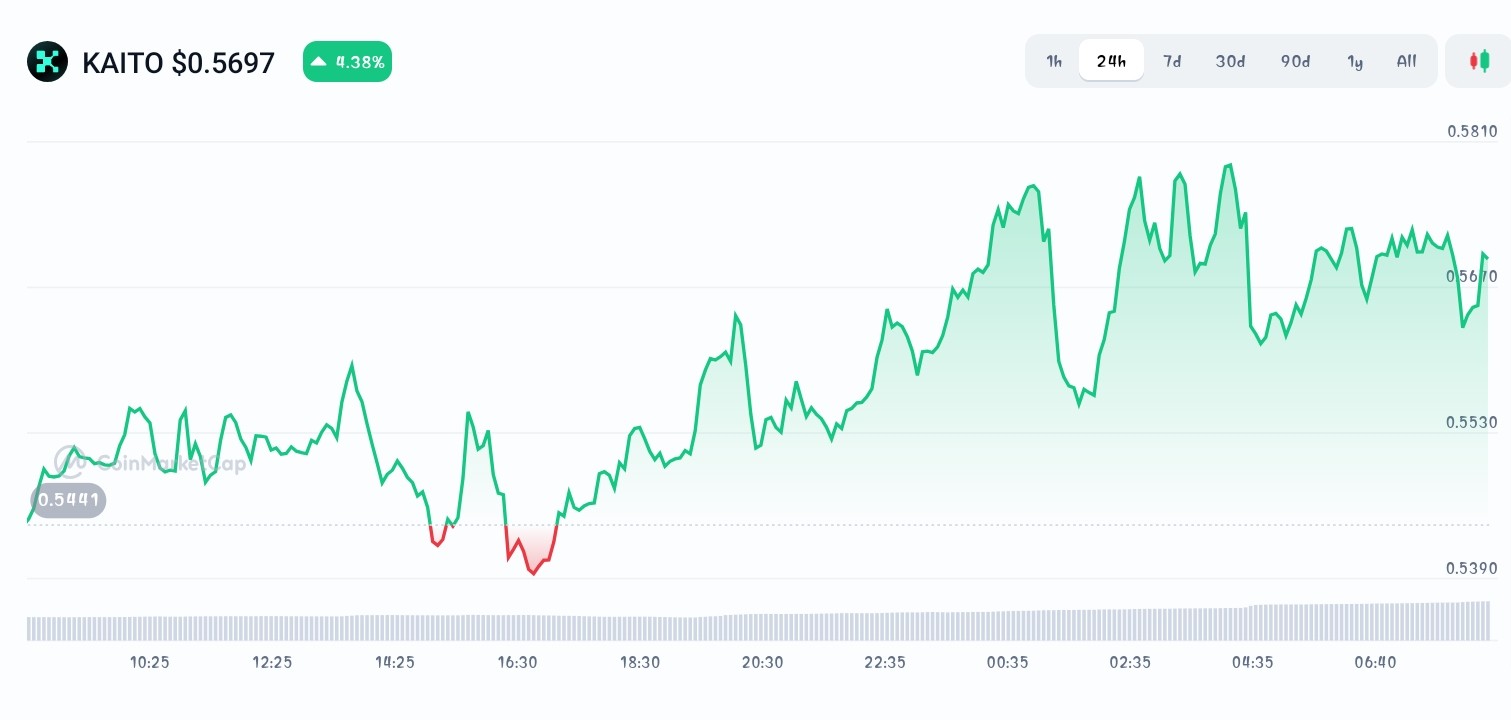1511x720 pixels.
Task: Keep the 24h view selected
Action: pos(1110,61)
